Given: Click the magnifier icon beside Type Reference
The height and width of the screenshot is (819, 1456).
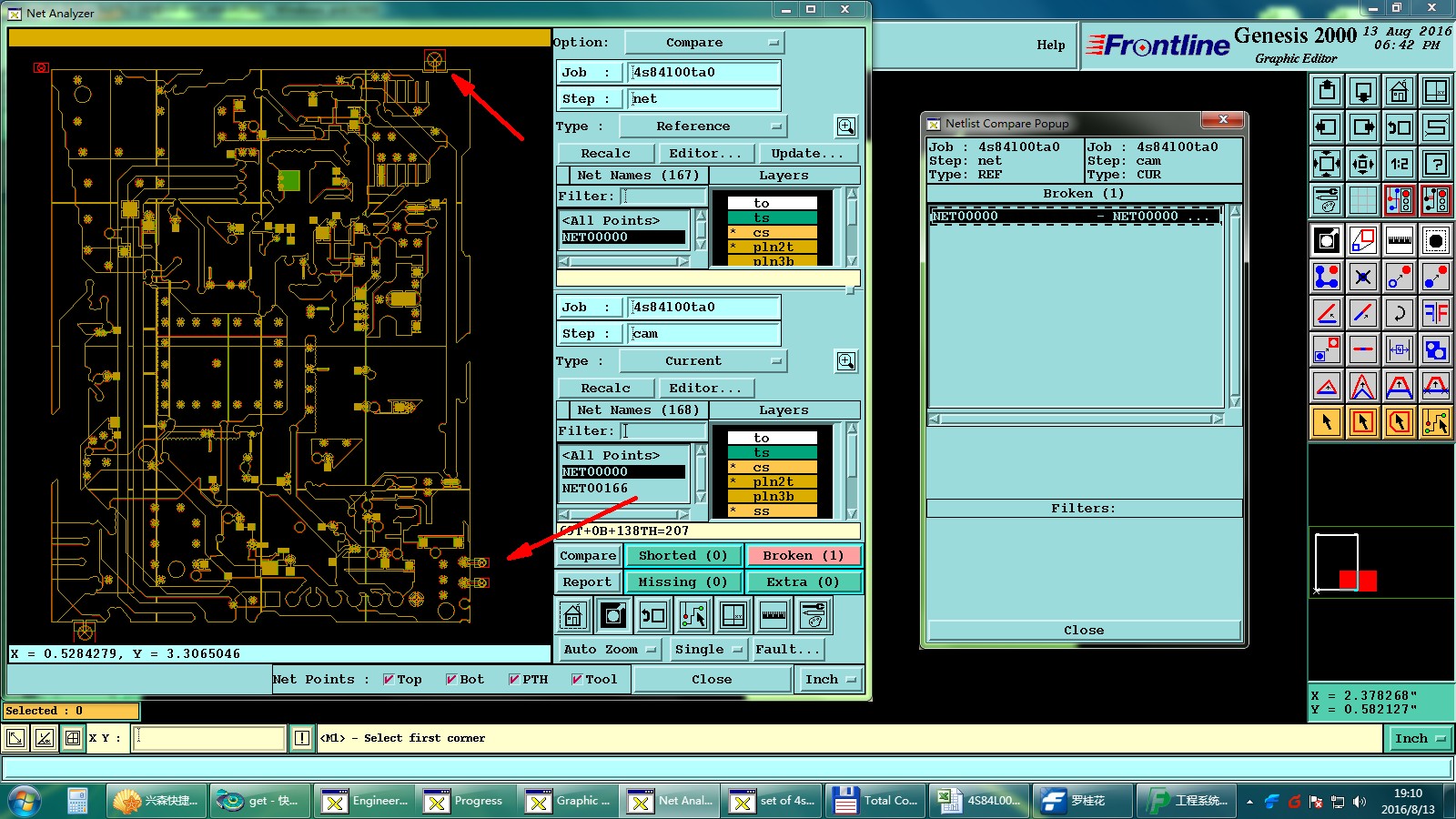Looking at the screenshot, I should click(846, 126).
